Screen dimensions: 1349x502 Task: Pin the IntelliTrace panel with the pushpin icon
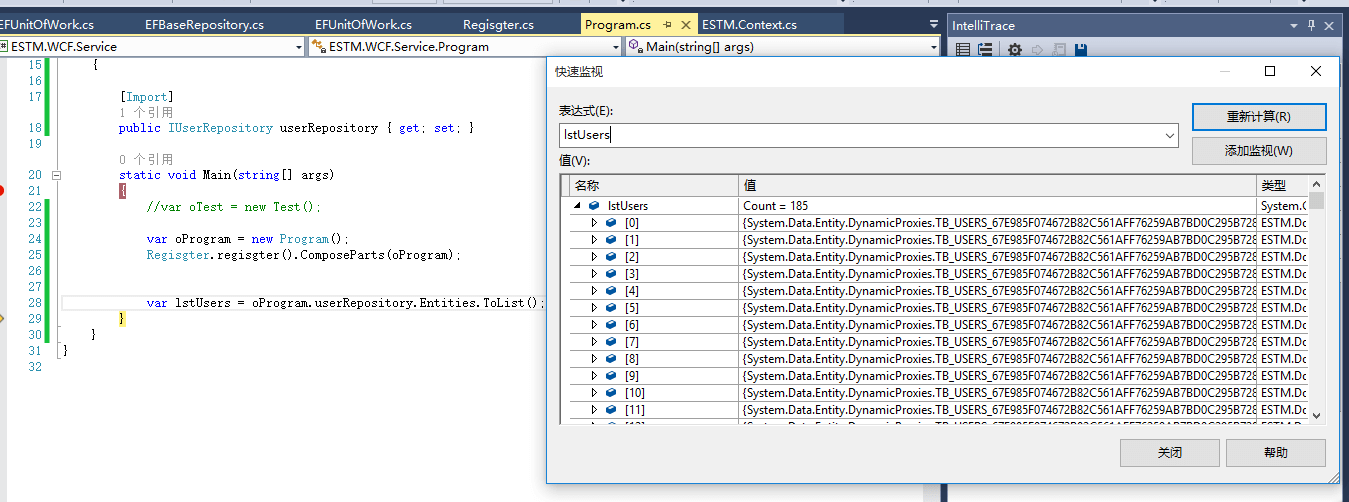click(1312, 24)
